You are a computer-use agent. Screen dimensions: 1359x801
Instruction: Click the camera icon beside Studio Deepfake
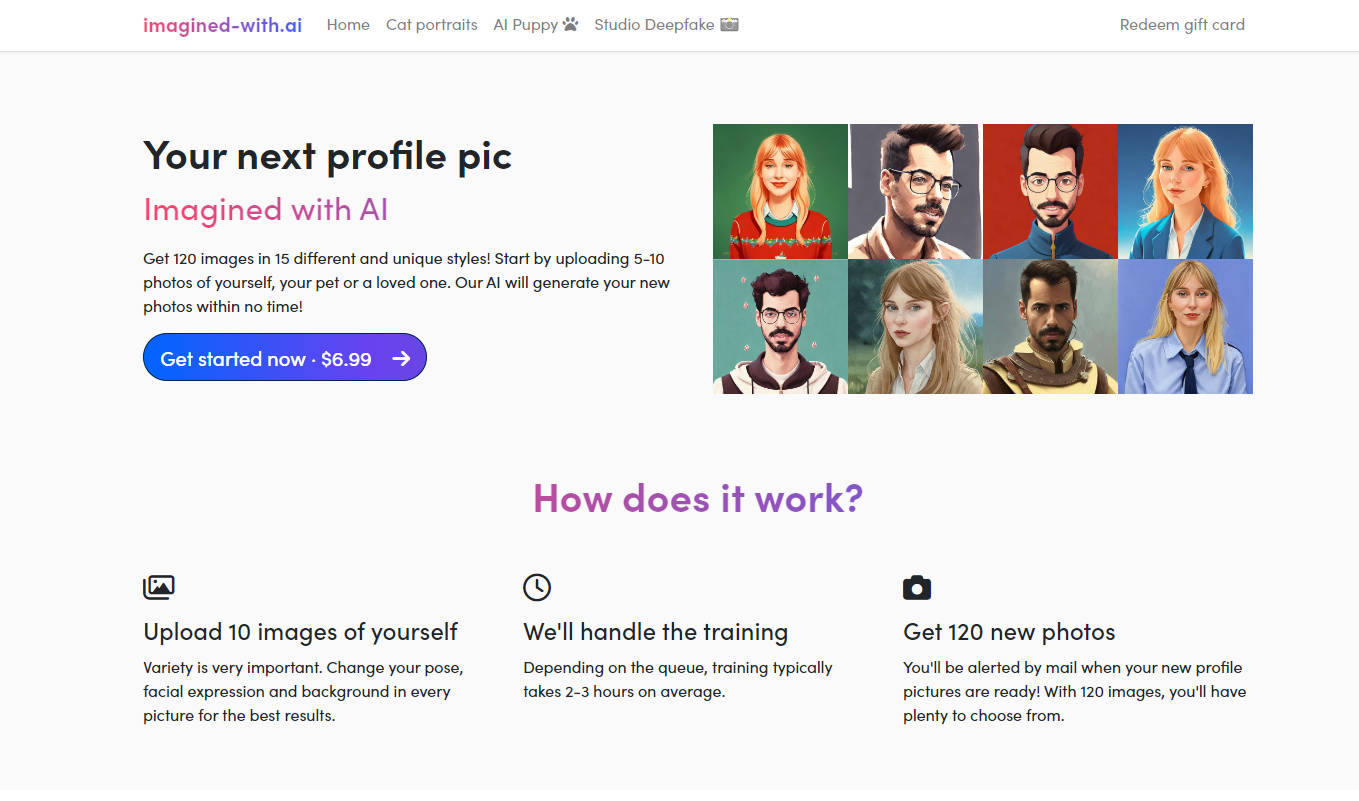coord(729,24)
